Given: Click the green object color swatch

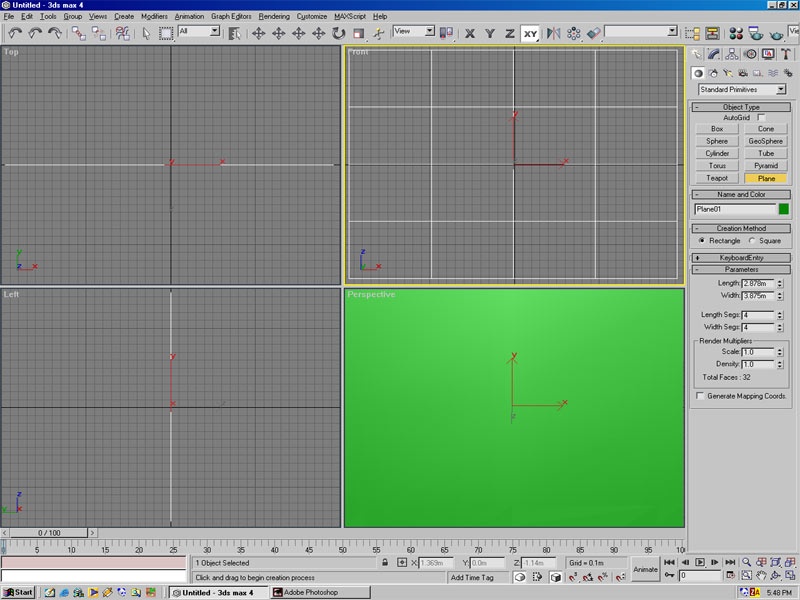Looking at the screenshot, I should tap(784, 209).
